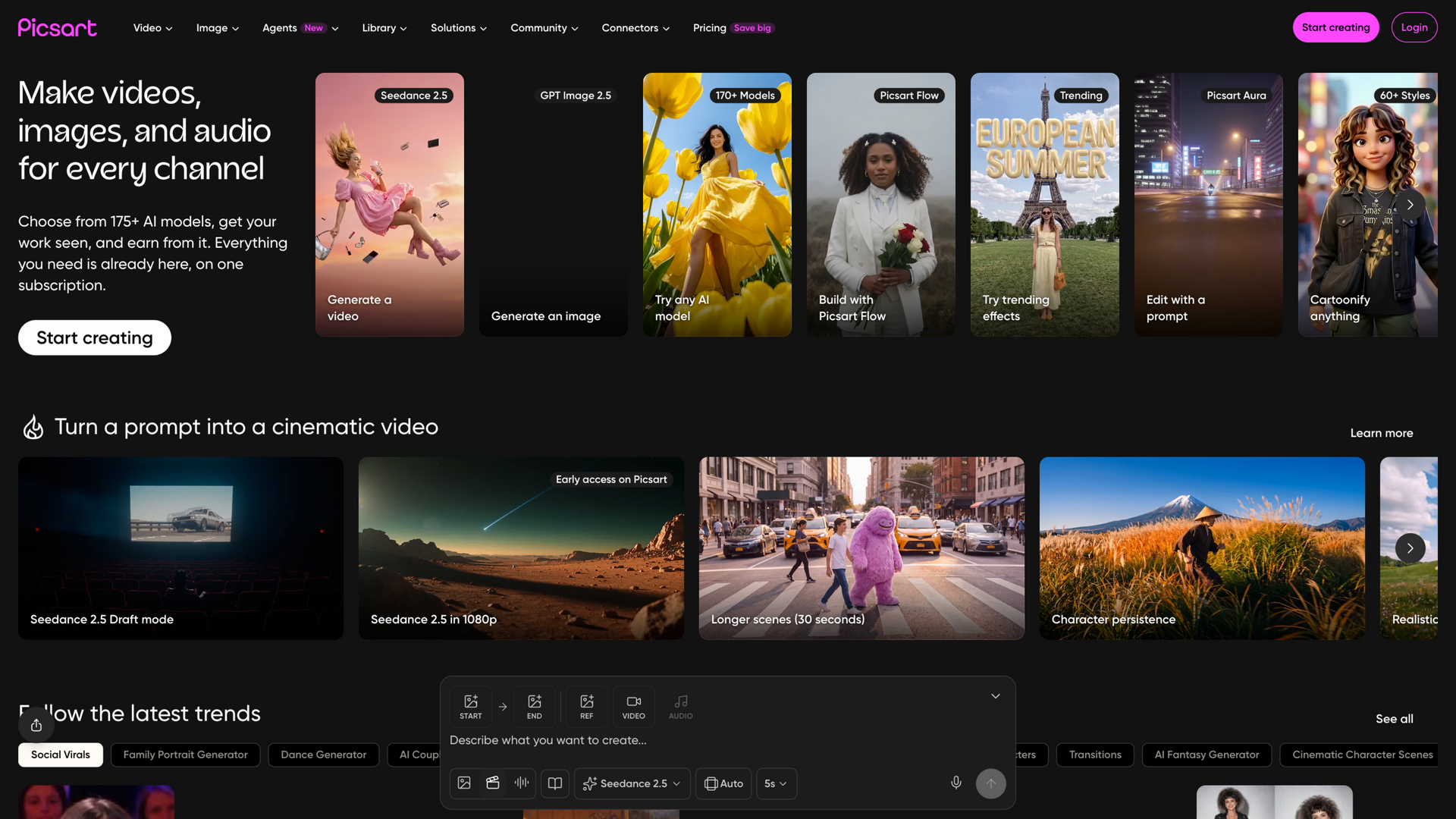The height and width of the screenshot is (819, 1456).
Task: Open the Connectors menu
Action: click(x=635, y=28)
